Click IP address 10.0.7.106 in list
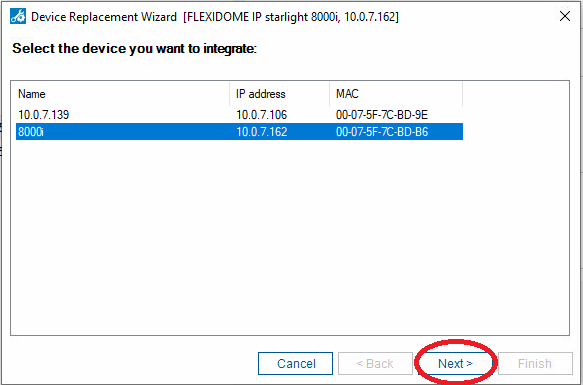This screenshot has height=385, width=583. click(x=262, y=115)
